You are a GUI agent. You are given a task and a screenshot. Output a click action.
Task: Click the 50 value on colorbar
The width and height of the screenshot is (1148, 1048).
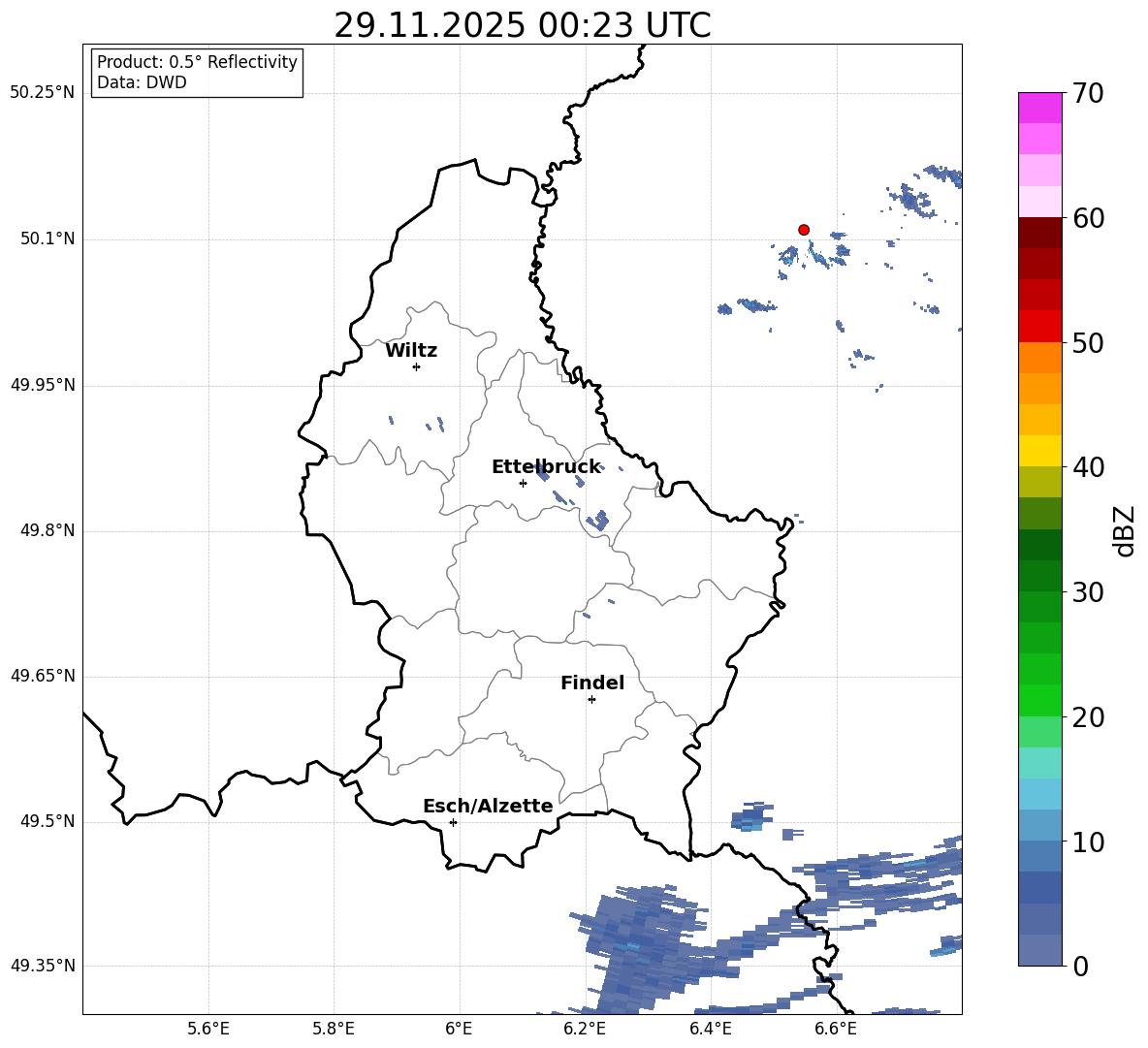1088,342
